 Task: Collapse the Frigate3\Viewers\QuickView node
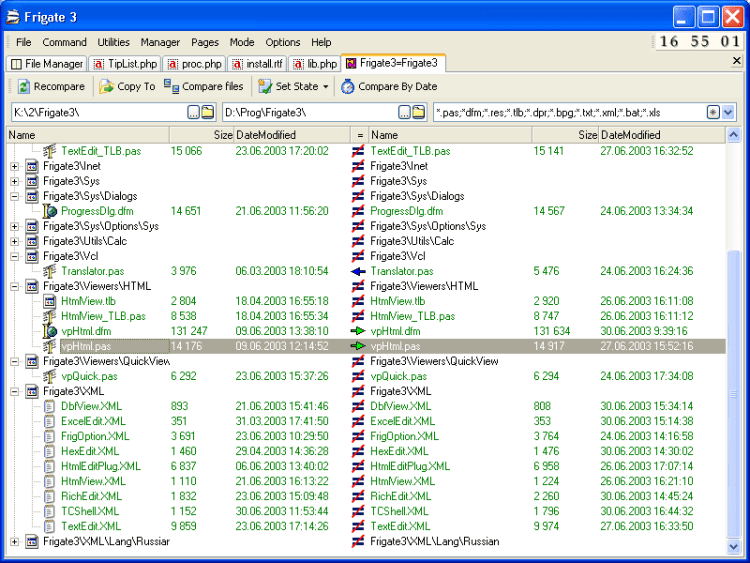click(14, 362)
